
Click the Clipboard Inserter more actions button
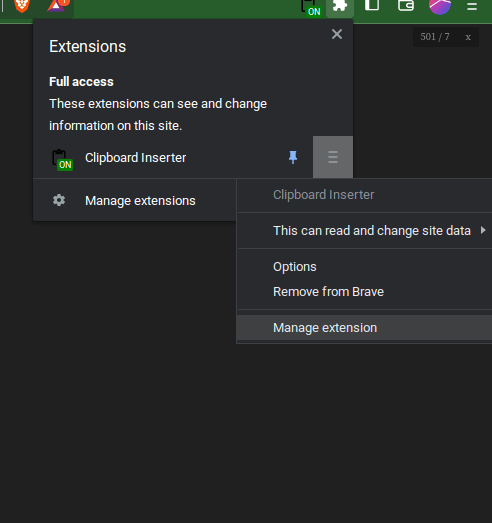point(333,157)
